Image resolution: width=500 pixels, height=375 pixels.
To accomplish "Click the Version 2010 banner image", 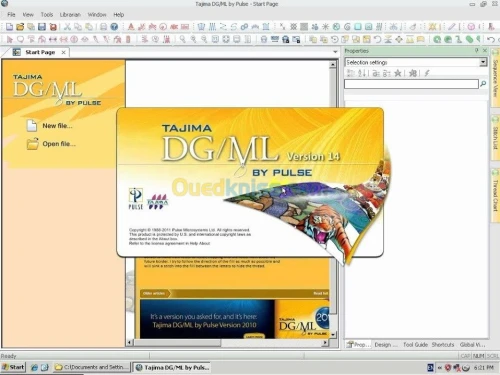I will tap(234, 319).
